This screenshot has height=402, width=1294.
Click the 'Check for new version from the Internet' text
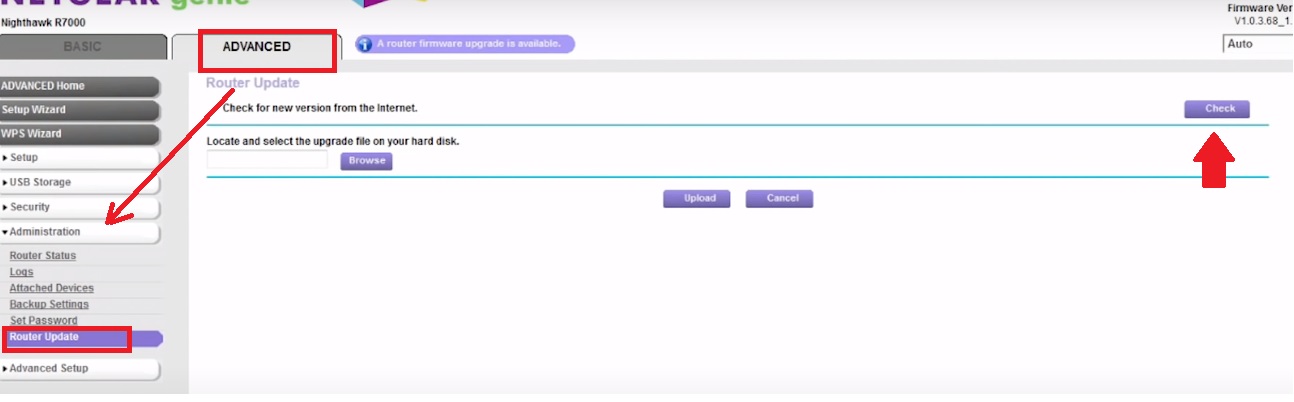320,107
